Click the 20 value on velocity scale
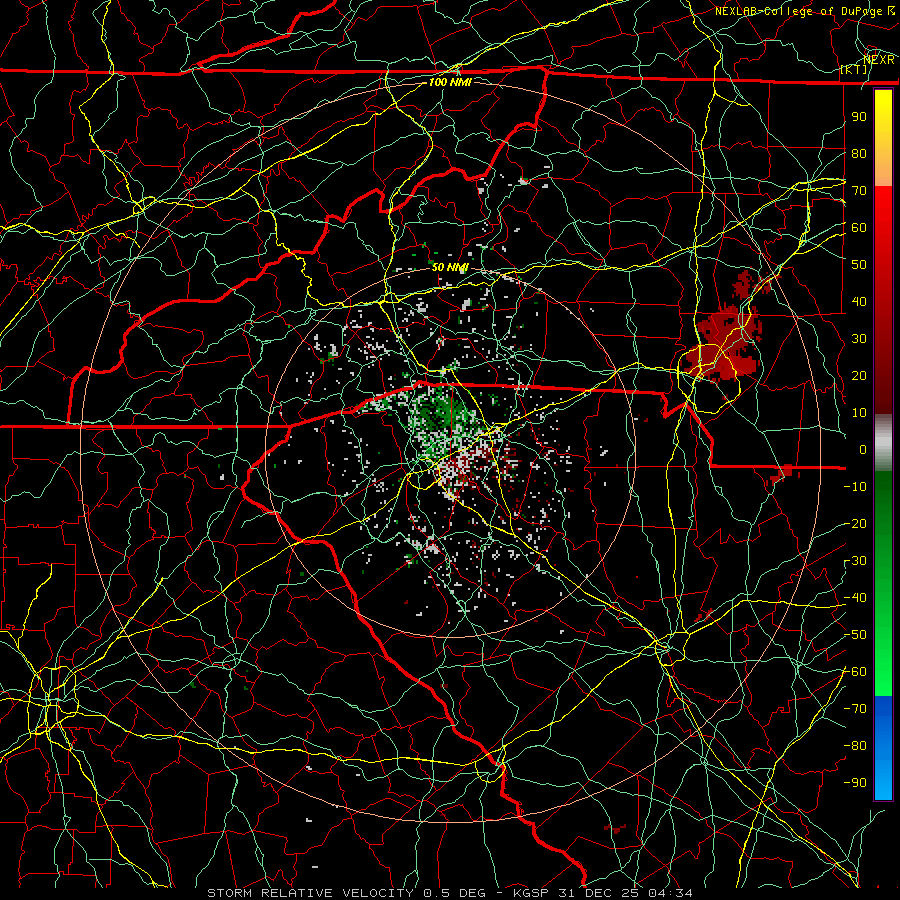This screenshot has width=900, height=900. (x=859, y=376)
